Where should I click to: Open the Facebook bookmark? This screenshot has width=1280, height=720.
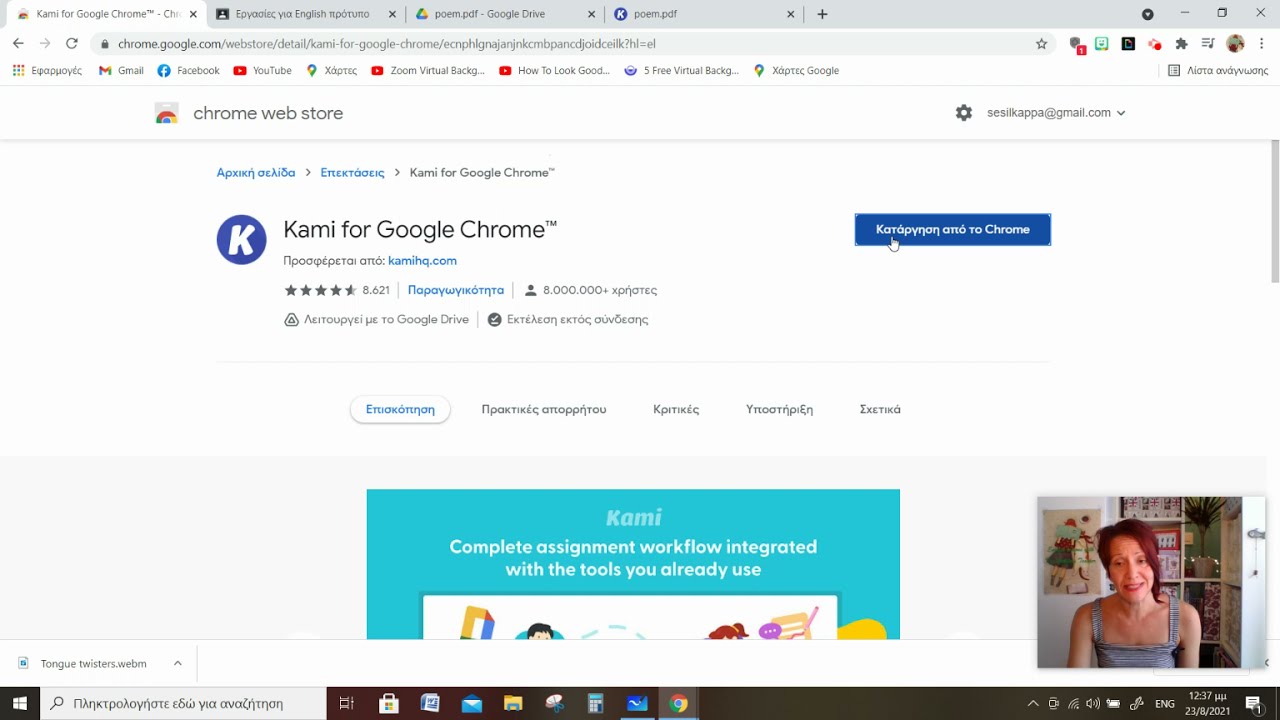click(188, 71)
